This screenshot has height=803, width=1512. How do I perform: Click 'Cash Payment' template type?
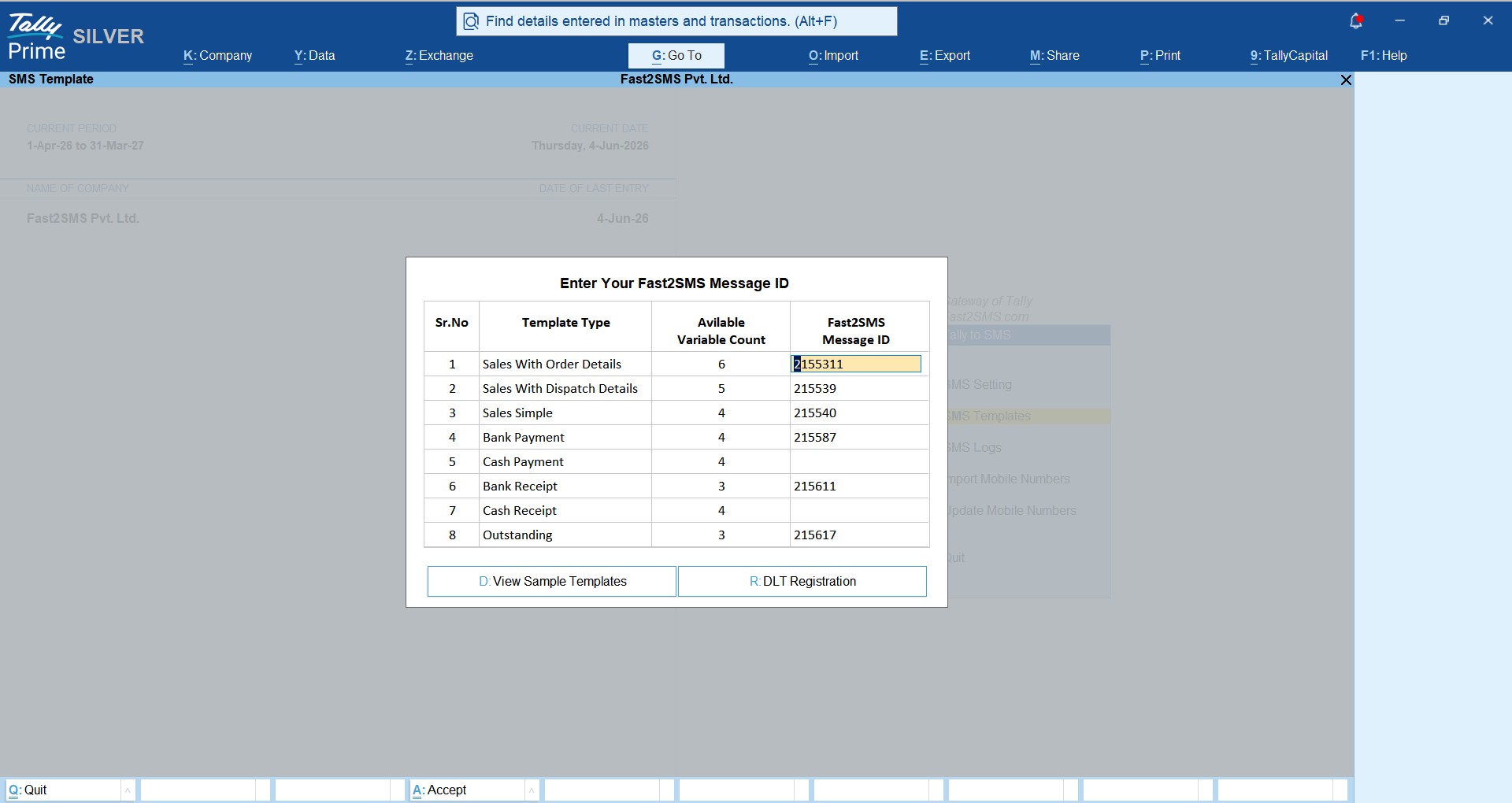[x=523, y=461]
